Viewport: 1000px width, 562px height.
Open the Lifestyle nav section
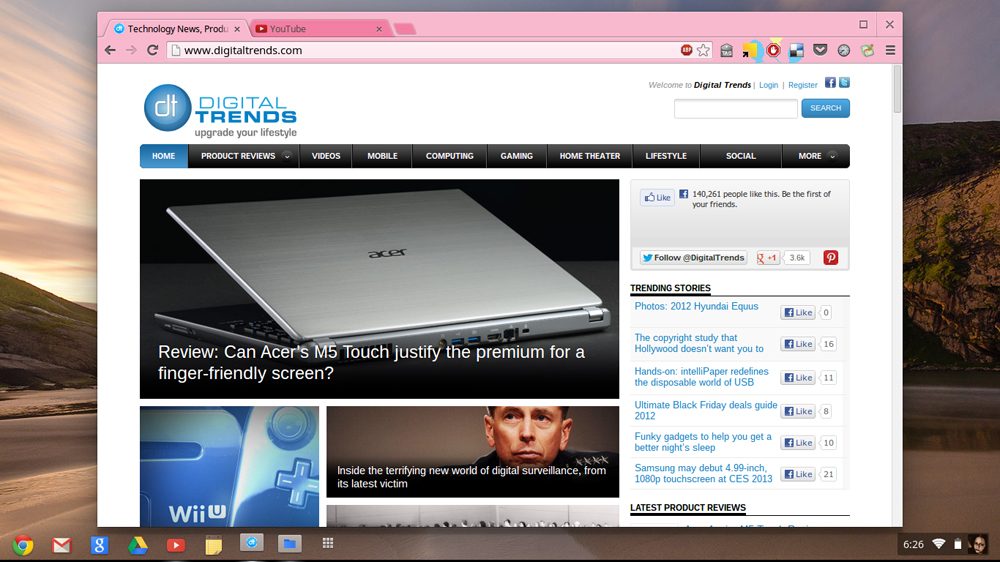[x=666, y=156]
